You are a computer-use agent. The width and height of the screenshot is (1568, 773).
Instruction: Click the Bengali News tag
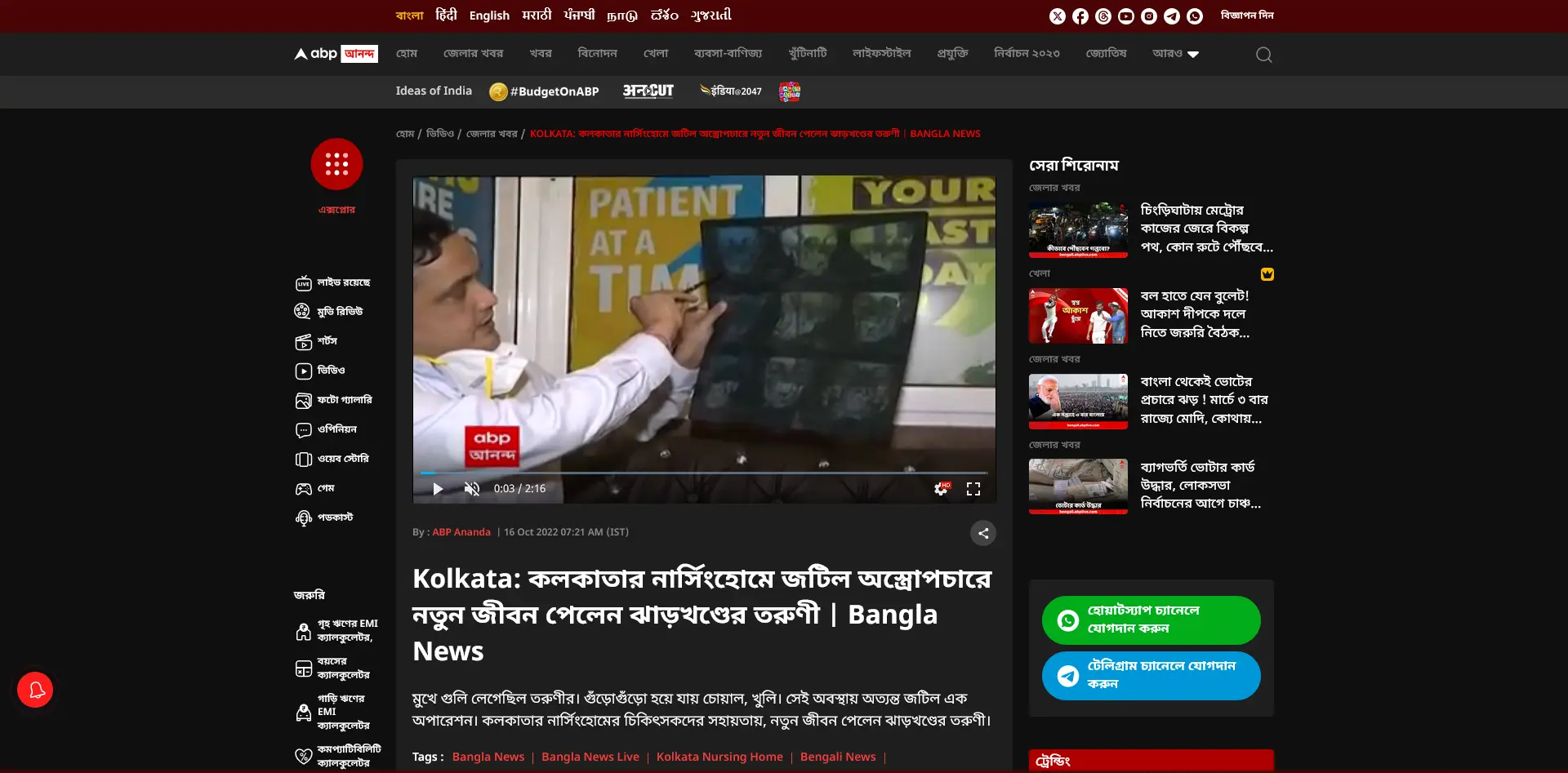[838, 757]
